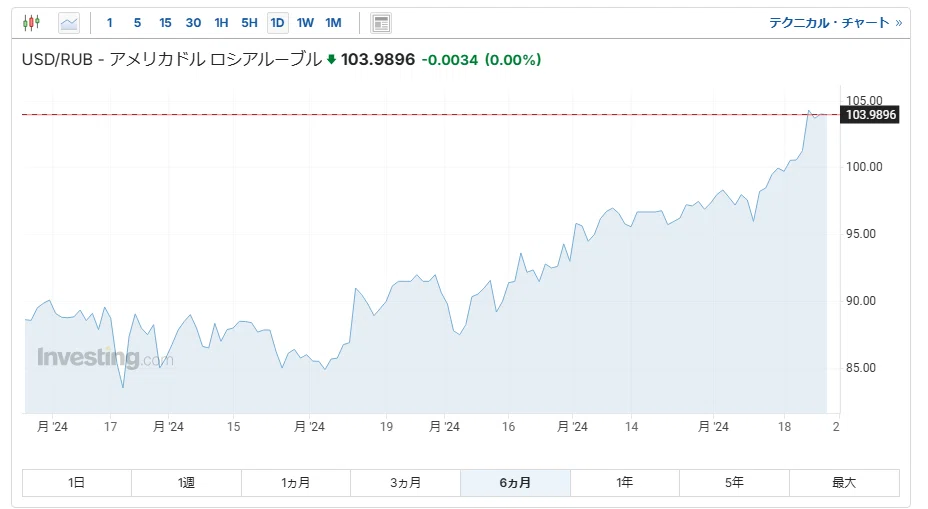Select the 3ヵ月 time range tab
Image resolution: width=928 pixels, height=509 pixels.
[x=405, y=483]
